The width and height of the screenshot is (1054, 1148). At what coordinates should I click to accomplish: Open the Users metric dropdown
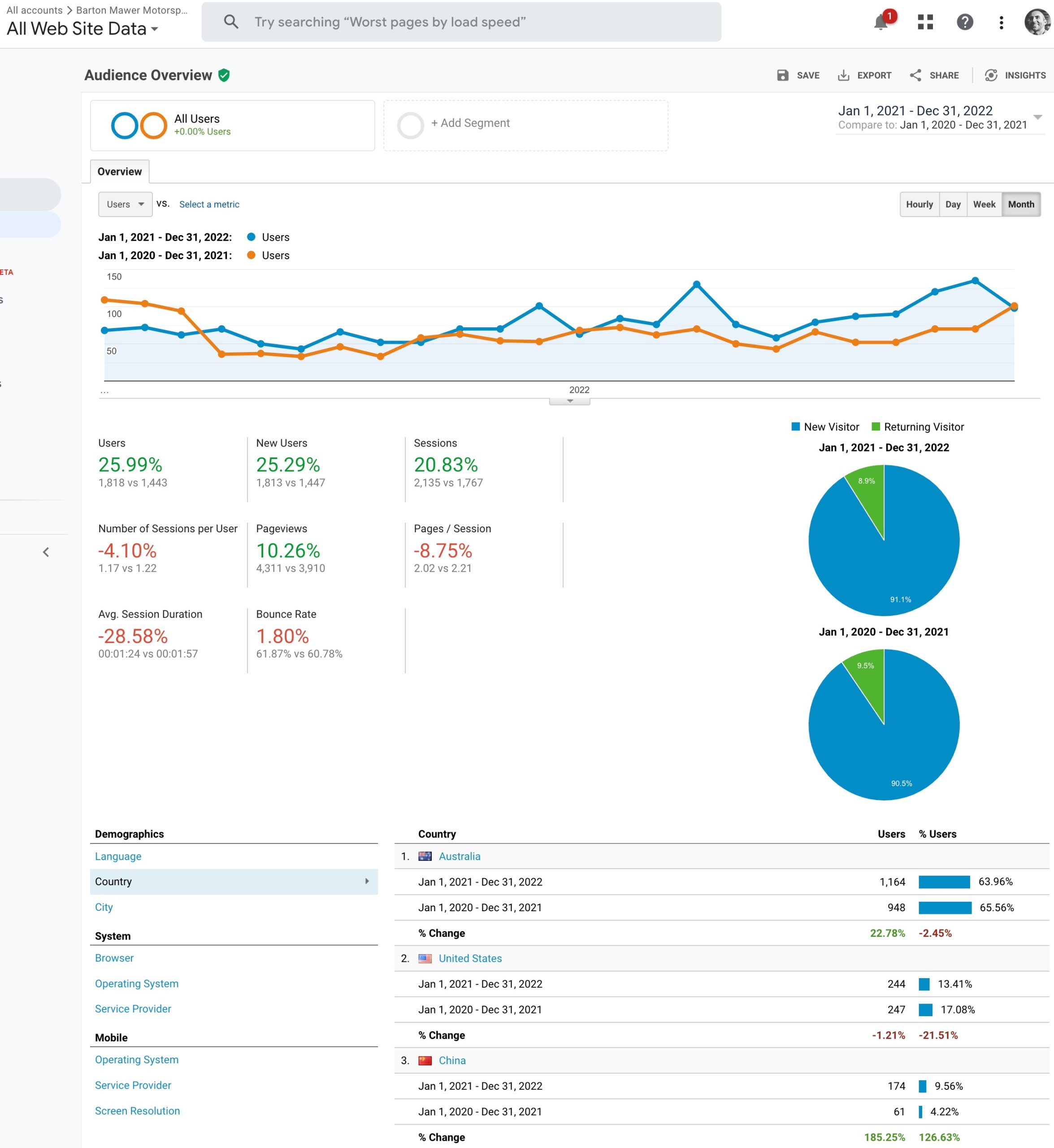click(126, 204)
